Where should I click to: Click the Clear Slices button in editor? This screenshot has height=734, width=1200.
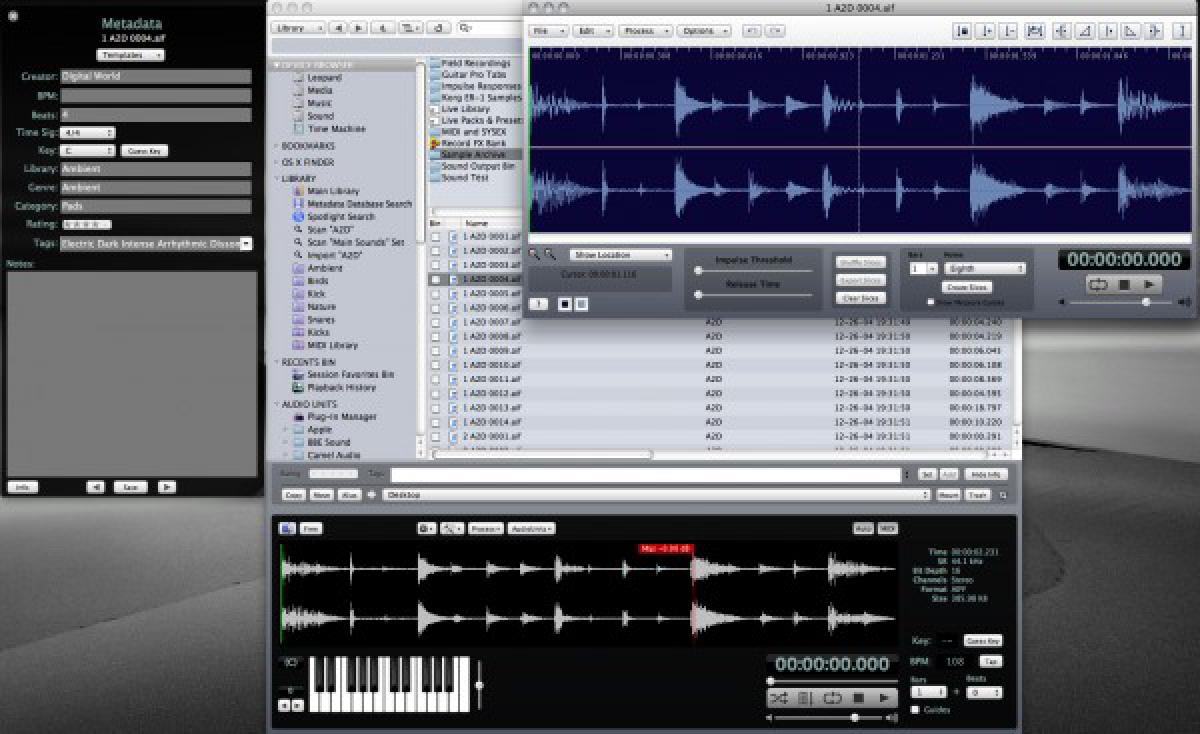[x=861, y=298]
